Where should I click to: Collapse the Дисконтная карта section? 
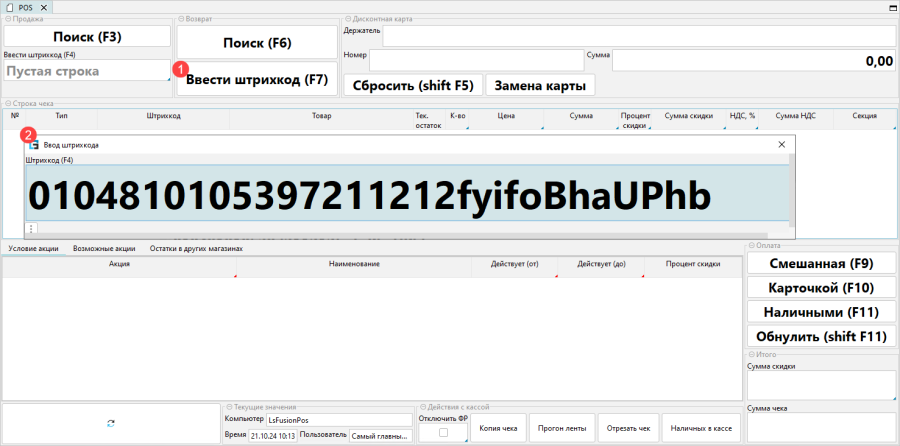point(346,19)
